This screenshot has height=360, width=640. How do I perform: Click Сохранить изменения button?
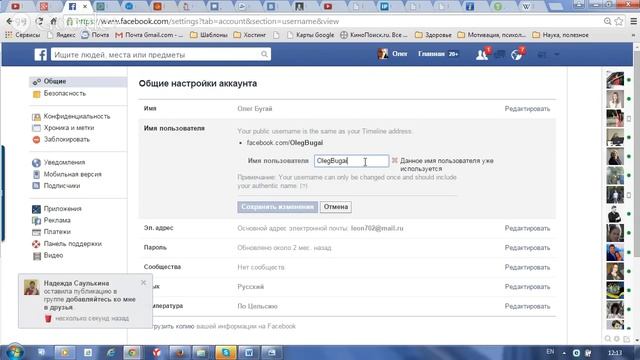point(278,207)
